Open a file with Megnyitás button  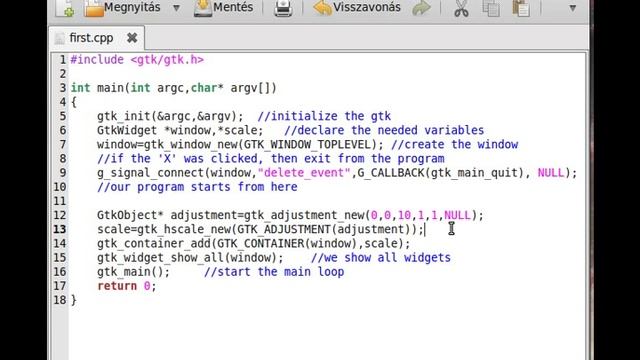point(122,7)
